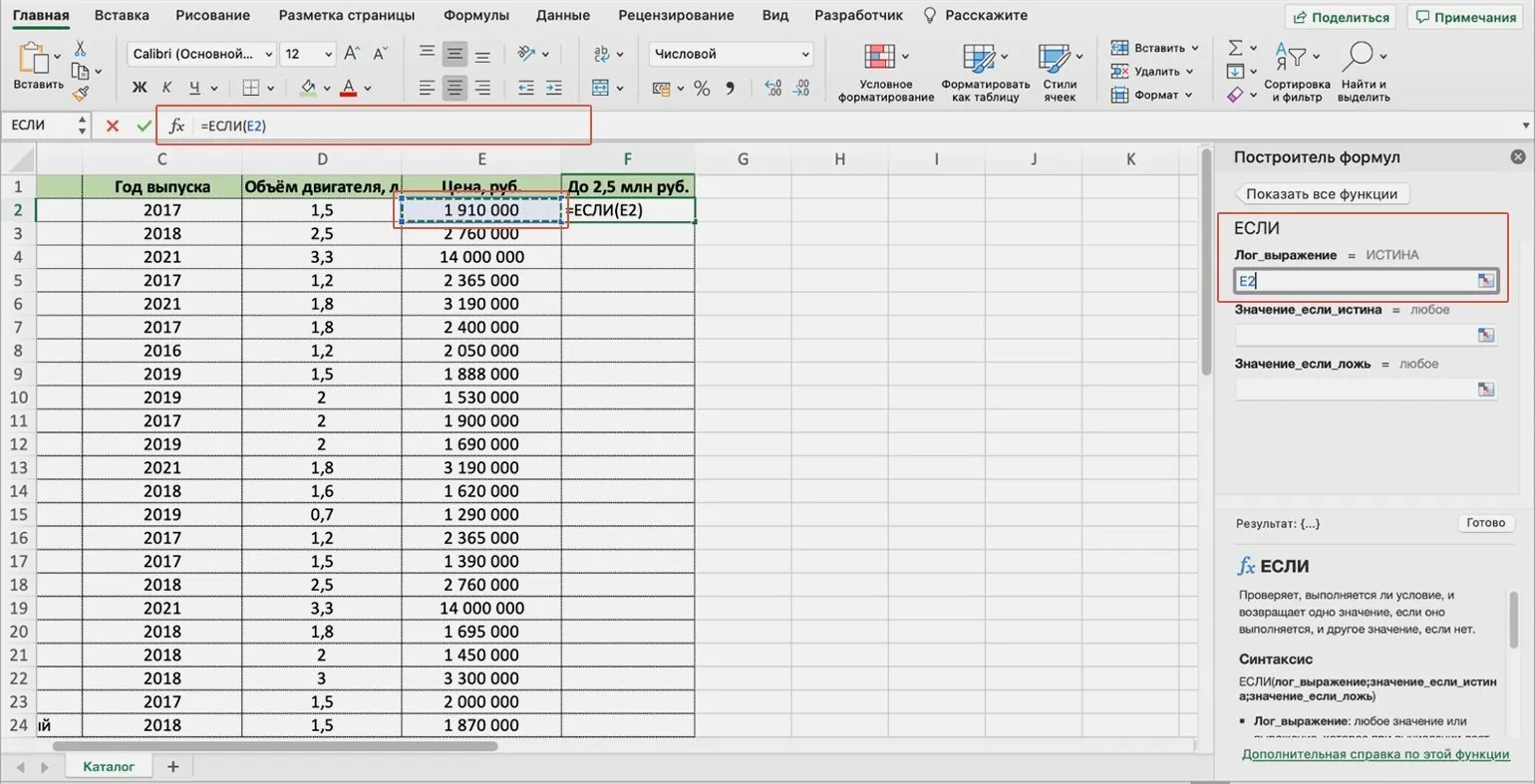This screenshot has height=784, width=1535.
Task: Click the Cut scissors icon
Action: [80, 49]
